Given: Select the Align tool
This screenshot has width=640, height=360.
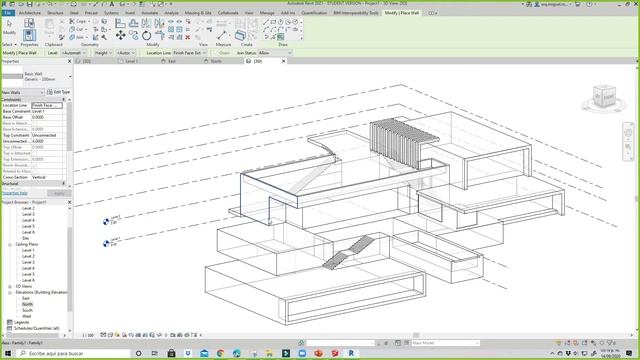Looking at the screenshot, I should click(120, 23).
